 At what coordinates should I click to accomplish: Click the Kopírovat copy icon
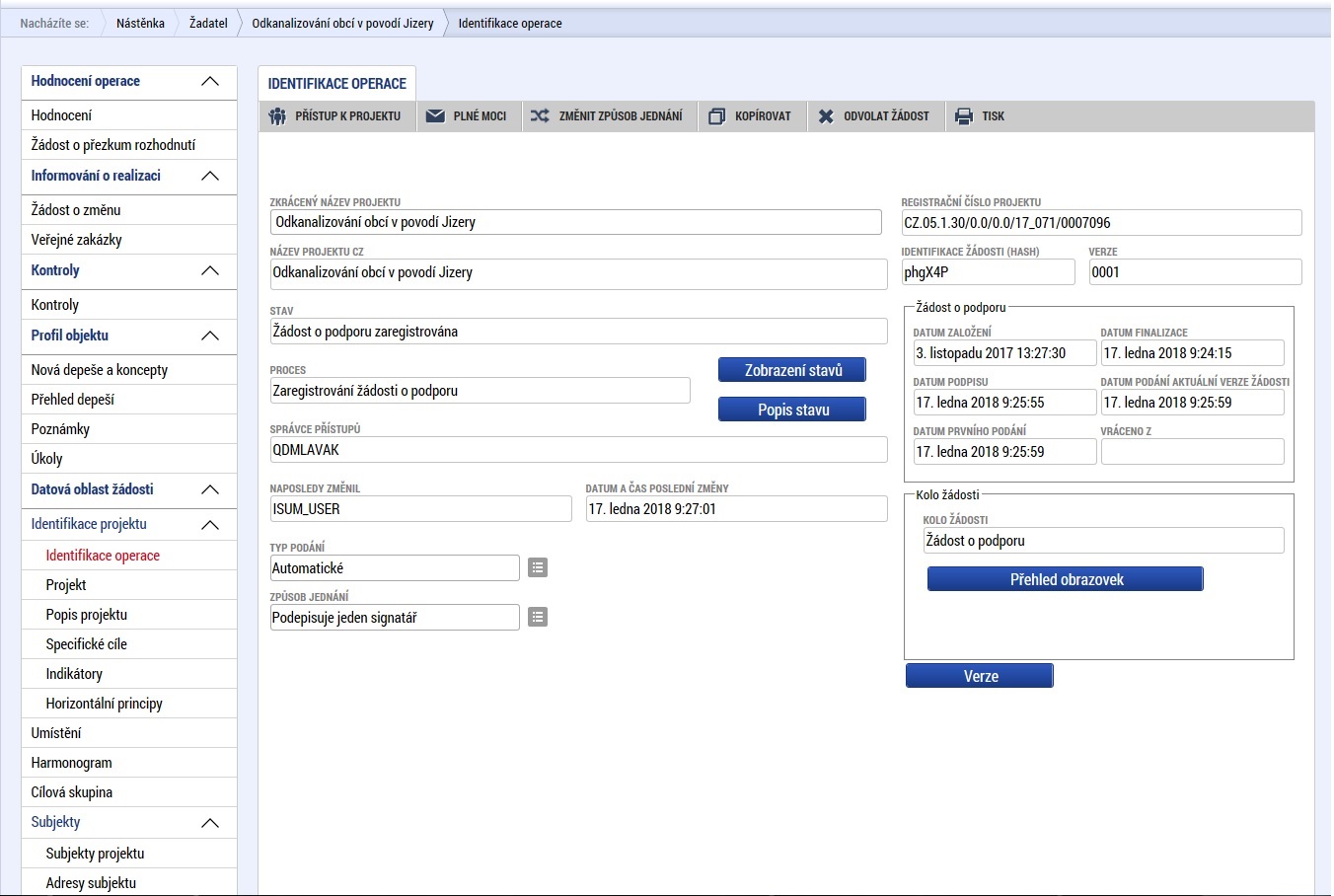click(x=717, y=116)
